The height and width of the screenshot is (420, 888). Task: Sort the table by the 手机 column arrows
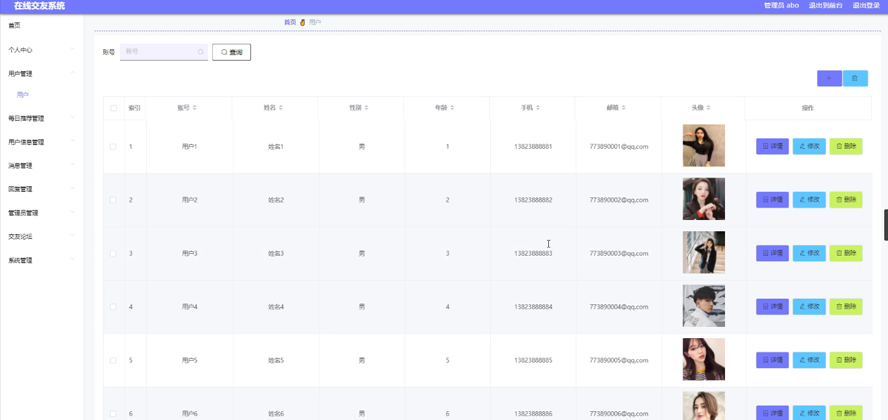538,108
